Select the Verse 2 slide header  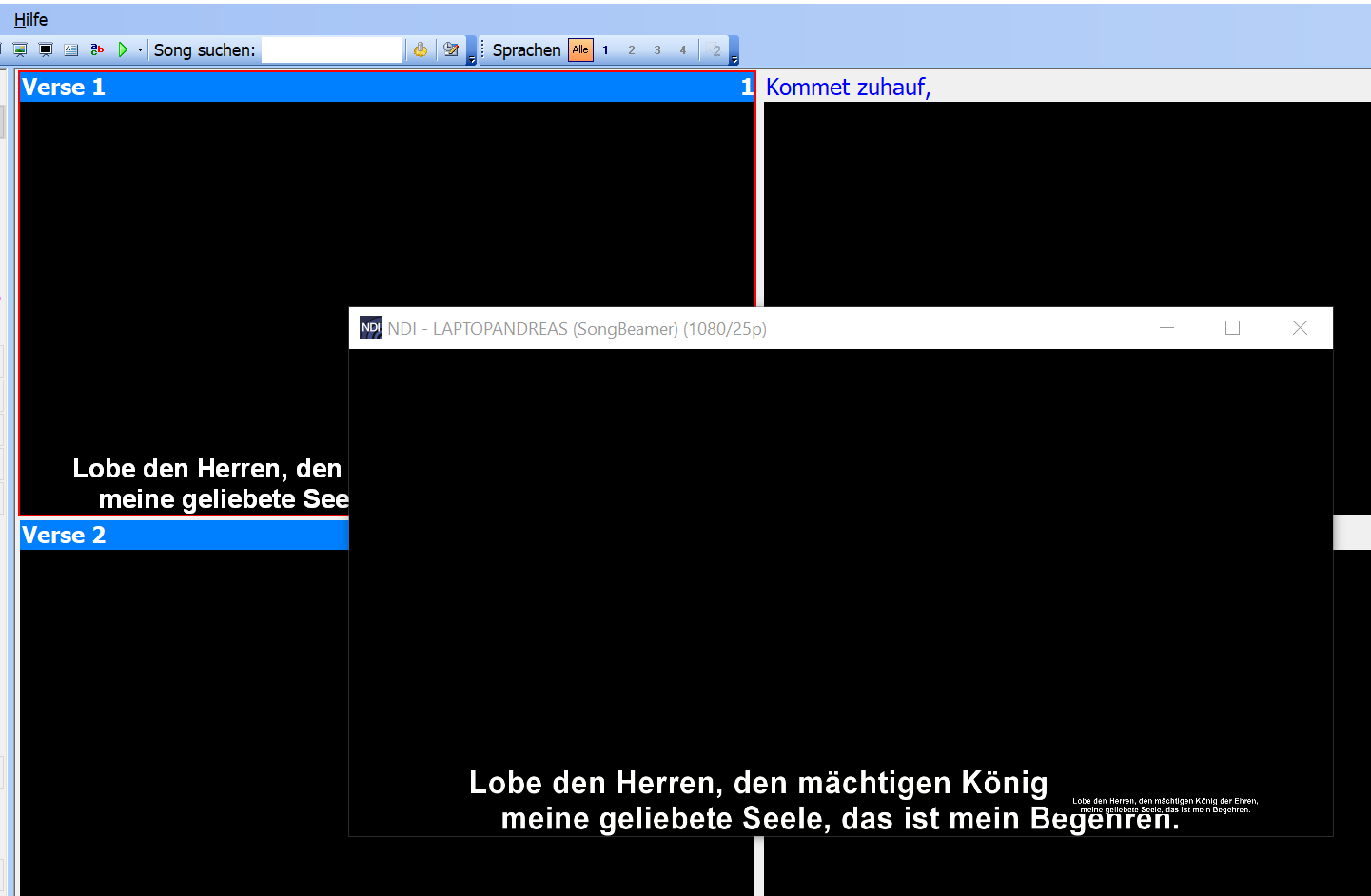click(185, 536)
